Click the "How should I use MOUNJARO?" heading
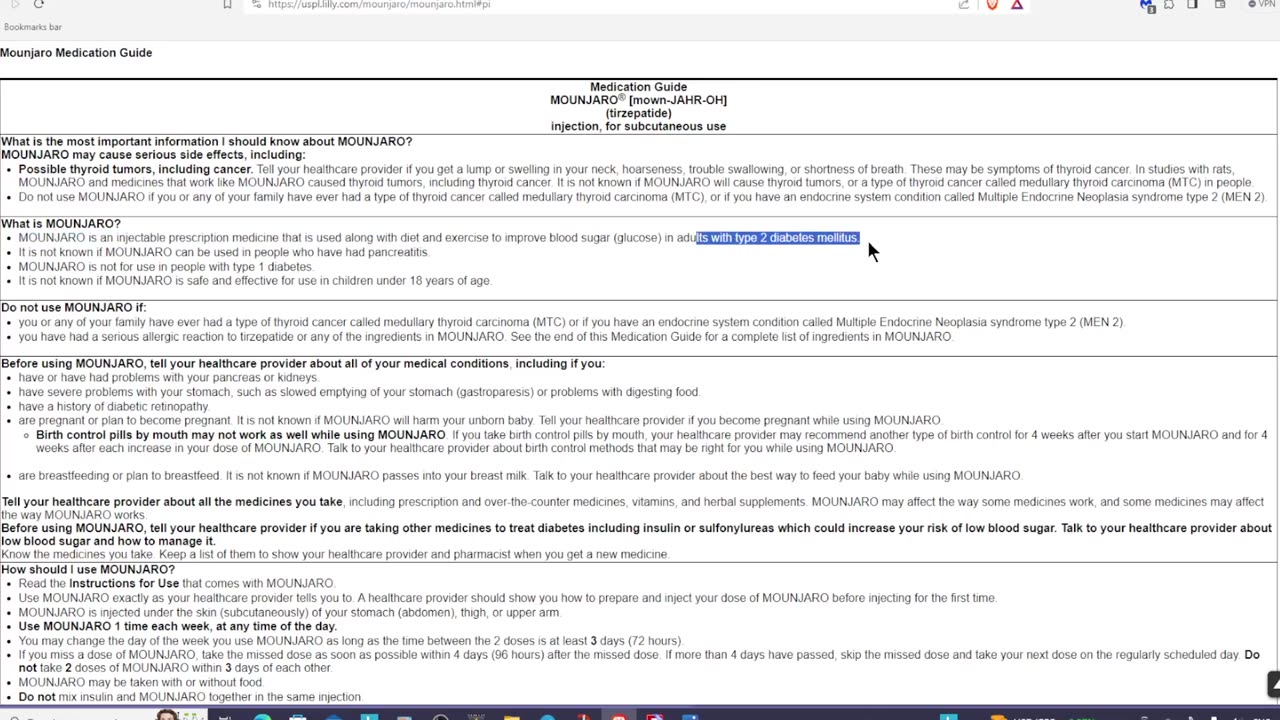Screen dimensions: 1280x720 [x=88, y=570]
